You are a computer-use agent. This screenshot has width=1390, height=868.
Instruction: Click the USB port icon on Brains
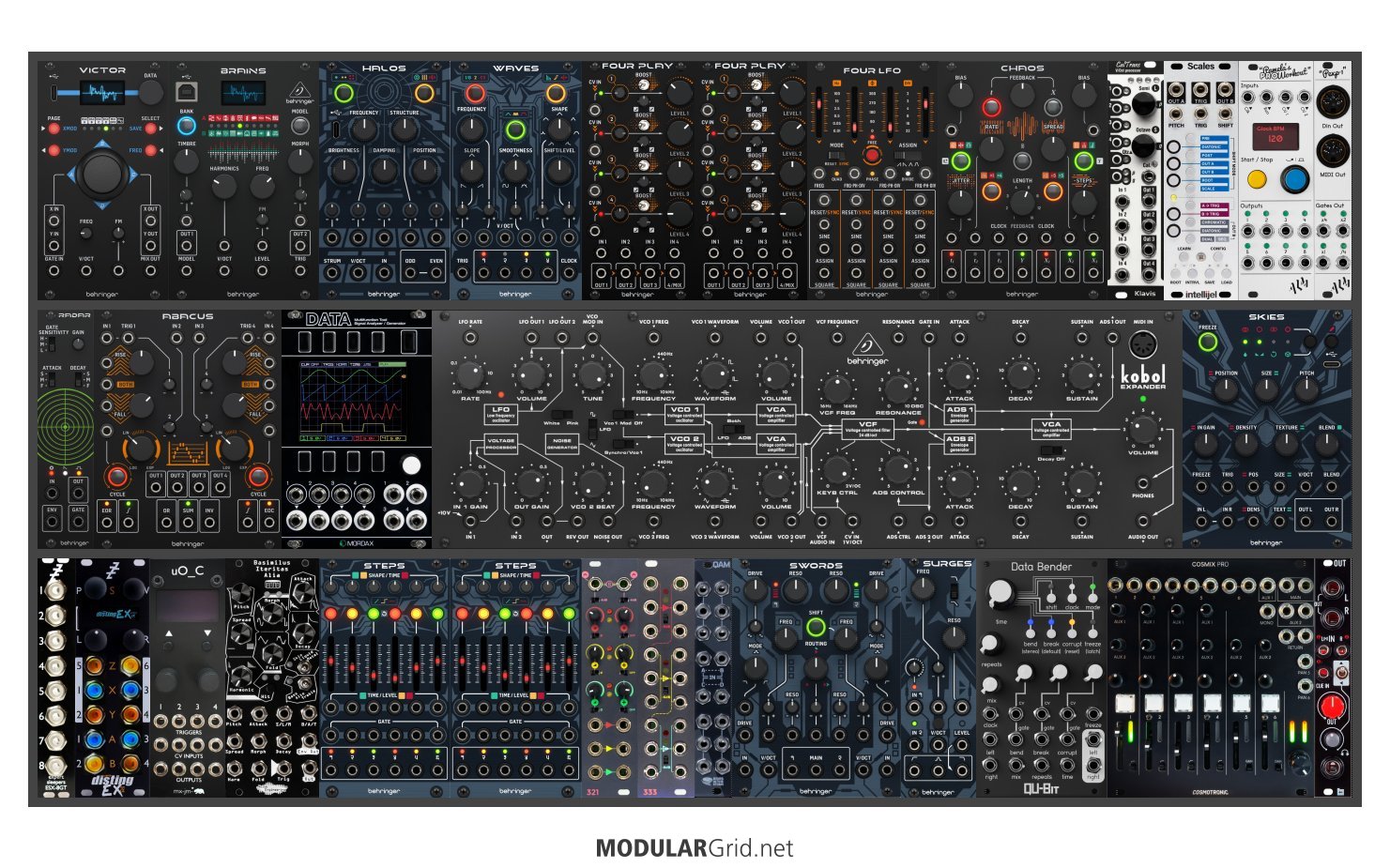click(186, 92)
